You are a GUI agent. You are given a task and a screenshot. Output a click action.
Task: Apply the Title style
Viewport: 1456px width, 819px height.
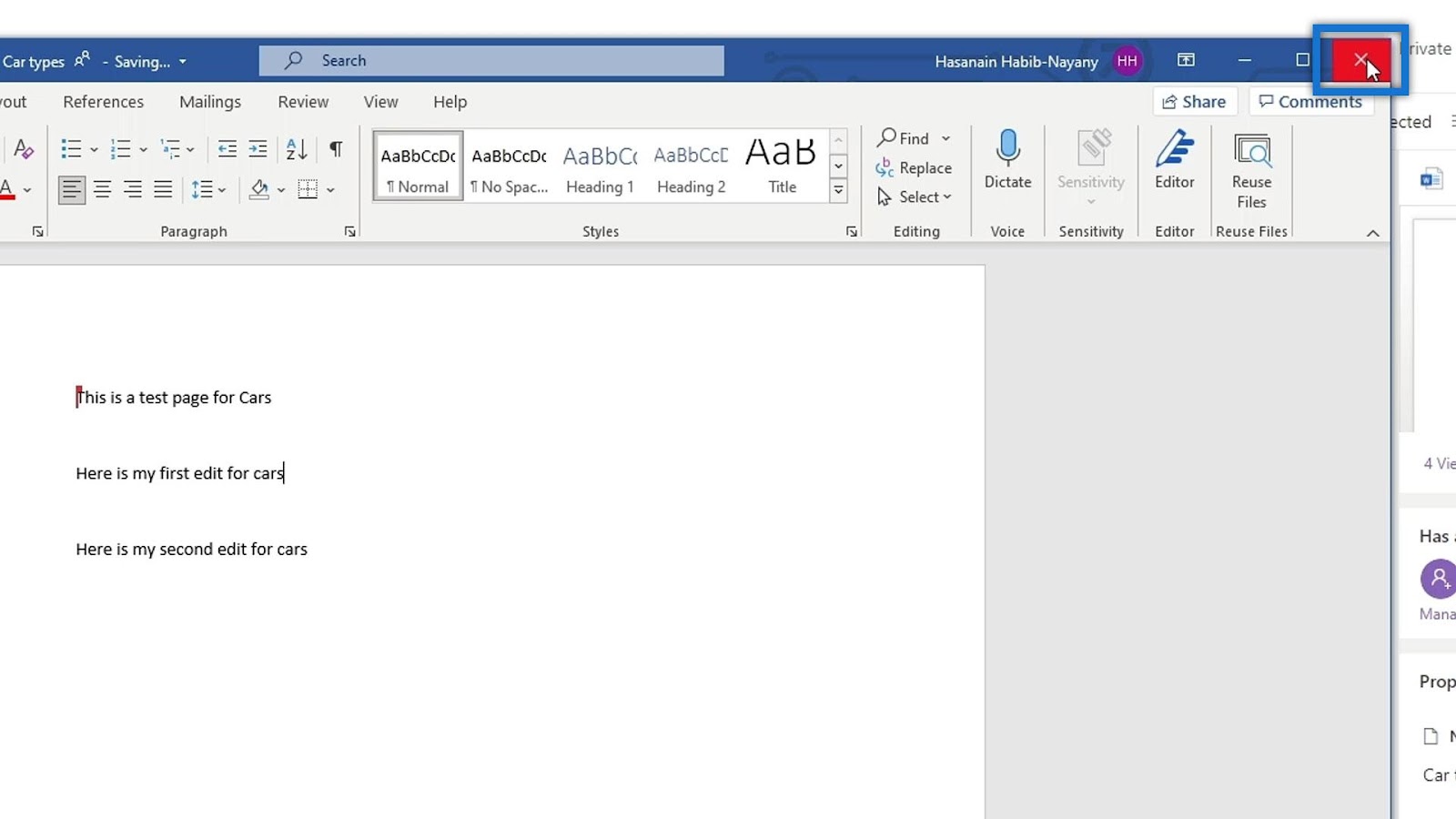click(x=782, y=166)
